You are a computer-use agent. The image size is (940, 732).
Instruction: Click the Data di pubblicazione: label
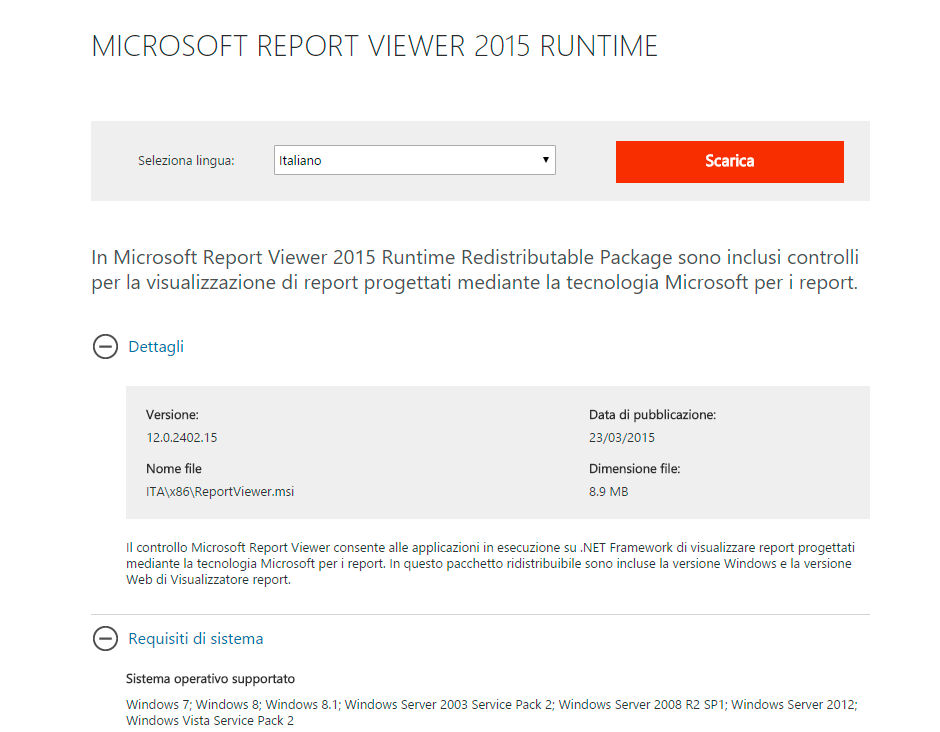coord(652,415)
